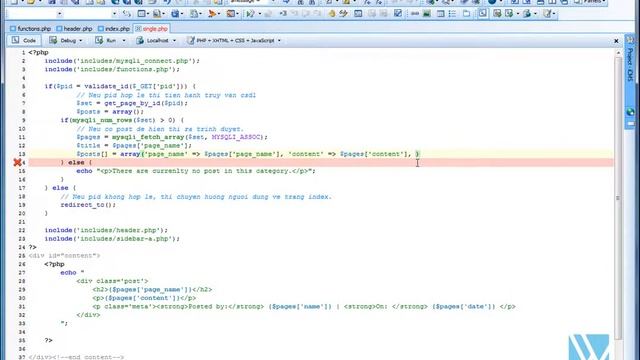Click the blue framed image icon

coord(358,14)
